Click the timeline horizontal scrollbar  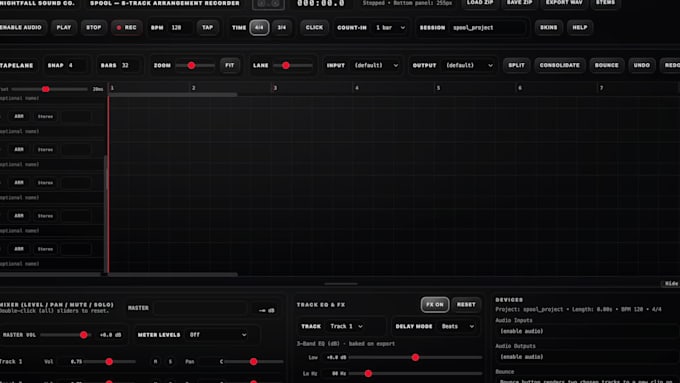point(173,274)
